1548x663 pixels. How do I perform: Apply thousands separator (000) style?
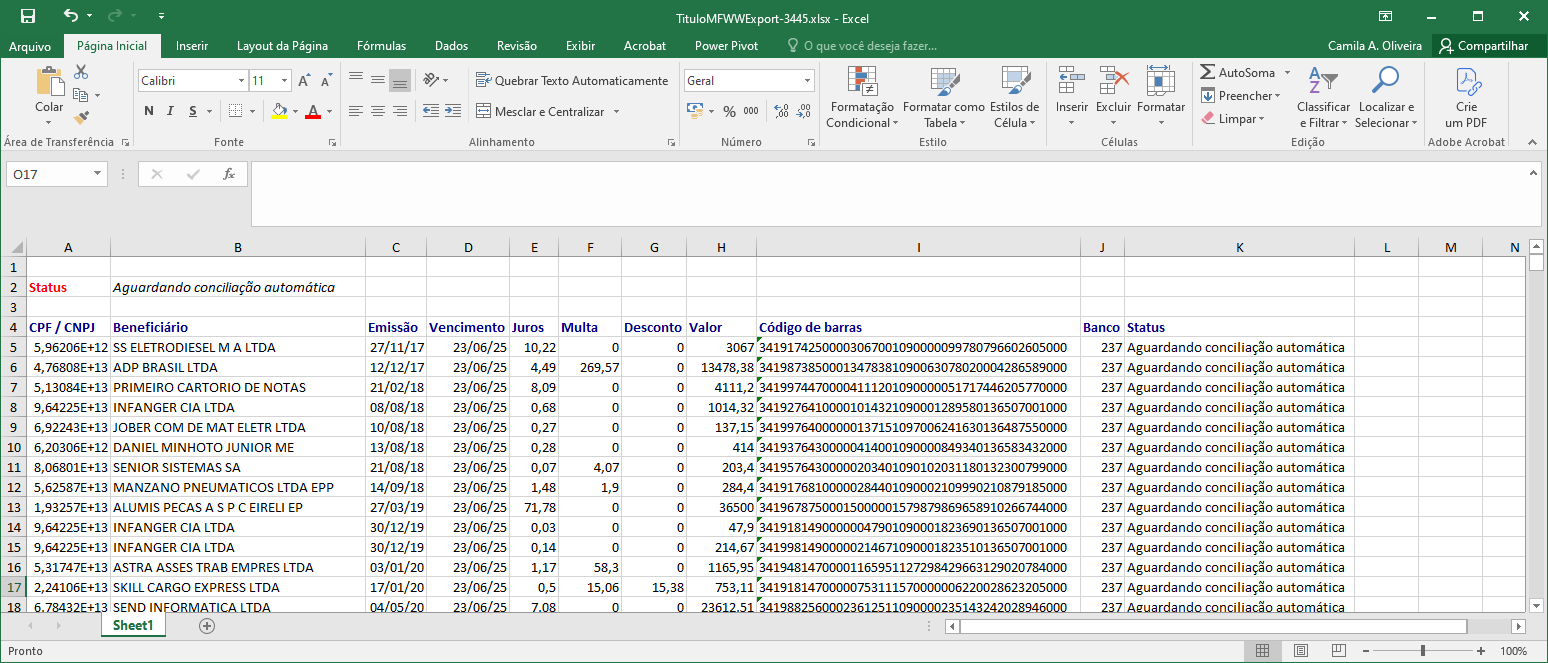[751, 111]
